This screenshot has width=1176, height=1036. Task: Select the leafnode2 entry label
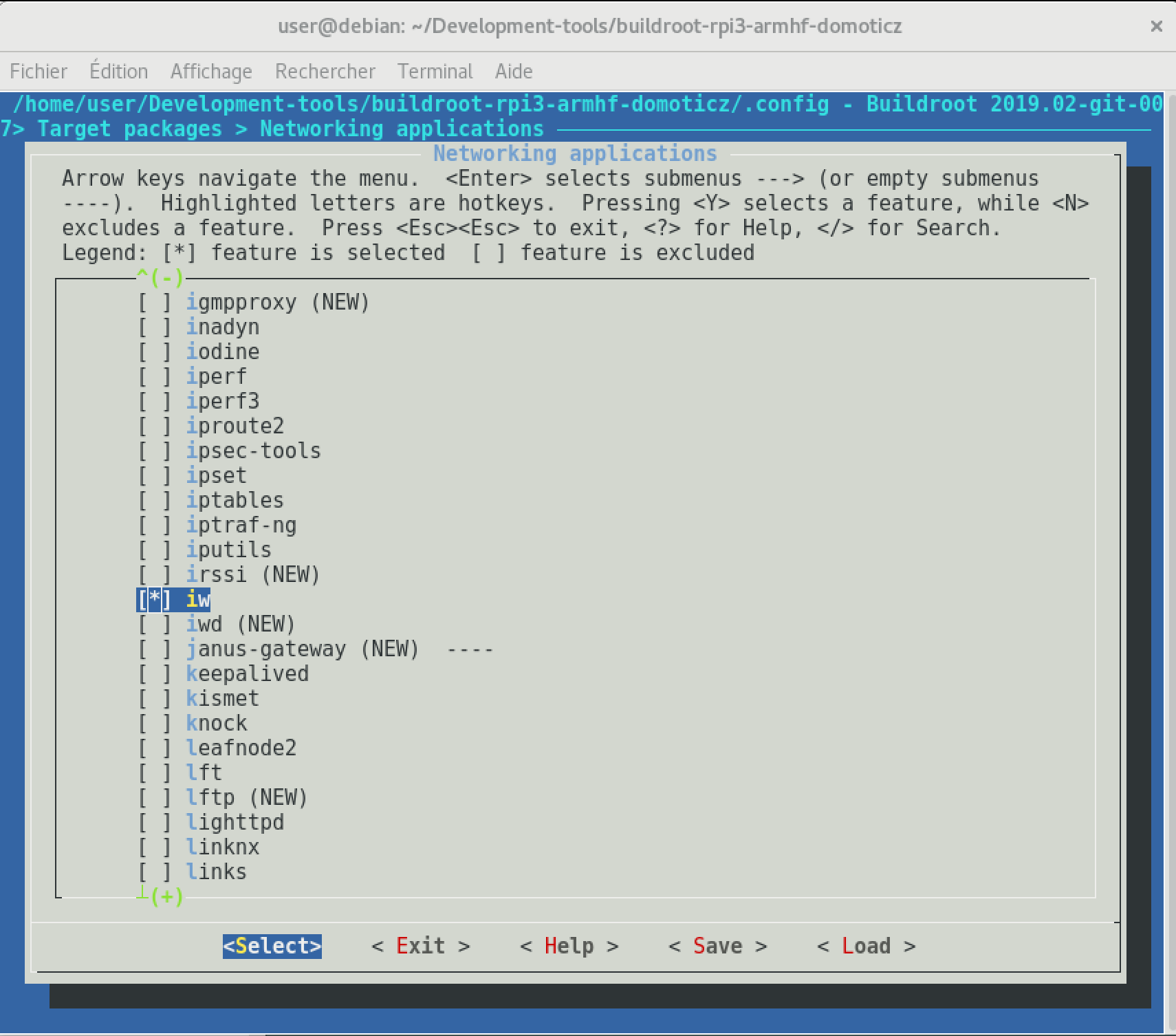tap(241, 748)
